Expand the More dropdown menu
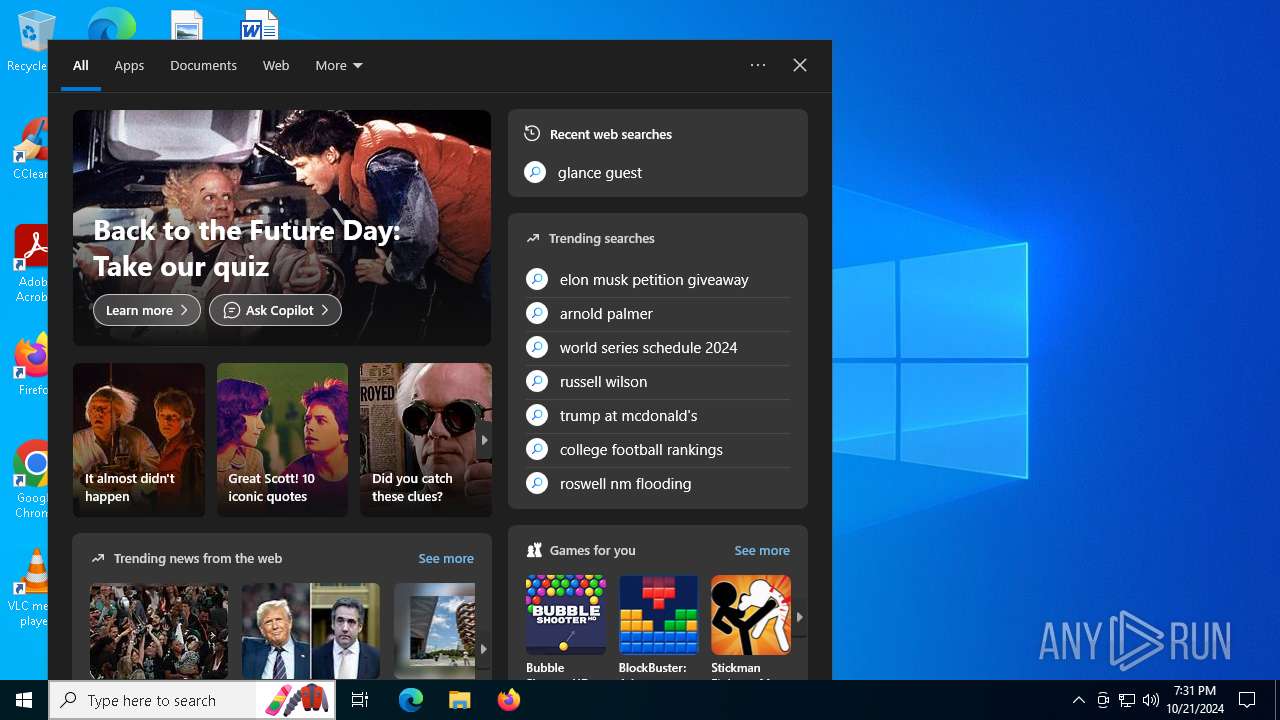1280x720 pixels. point(339,65)
